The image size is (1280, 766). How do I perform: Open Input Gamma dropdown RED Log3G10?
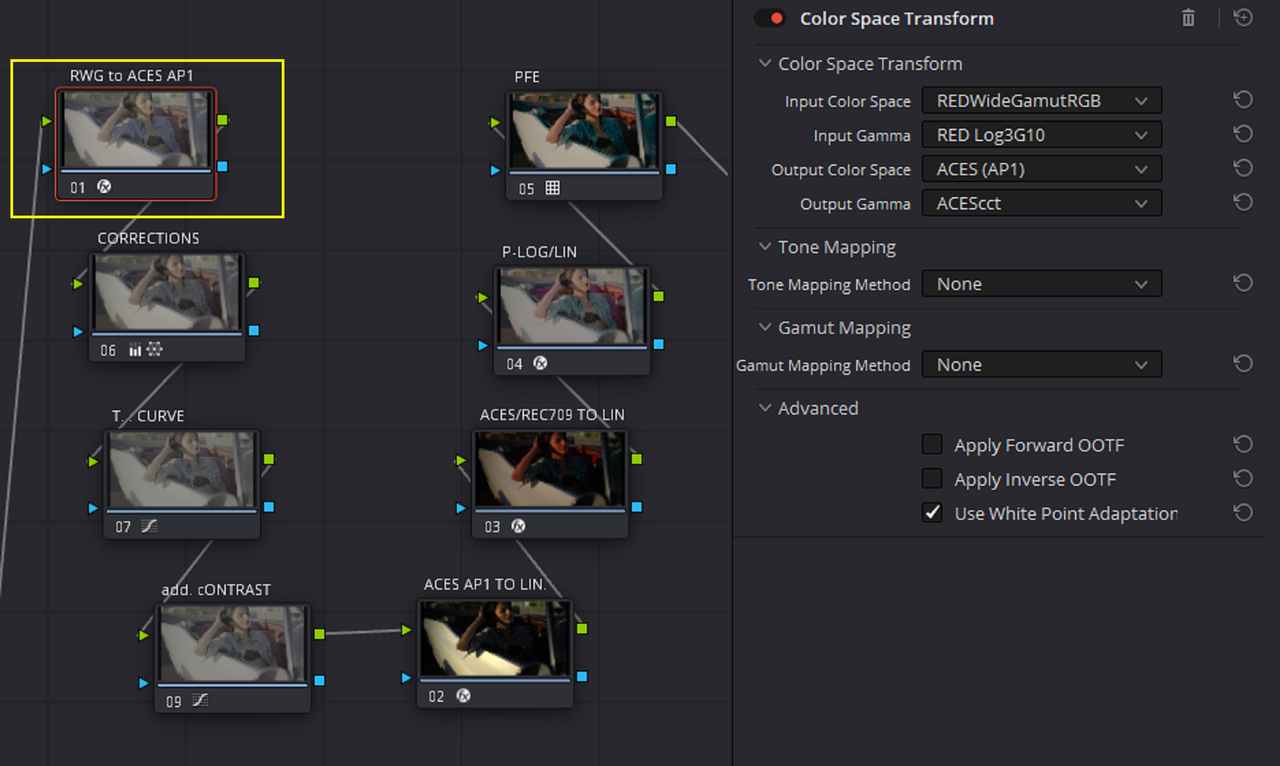[x=1042, y=134]
